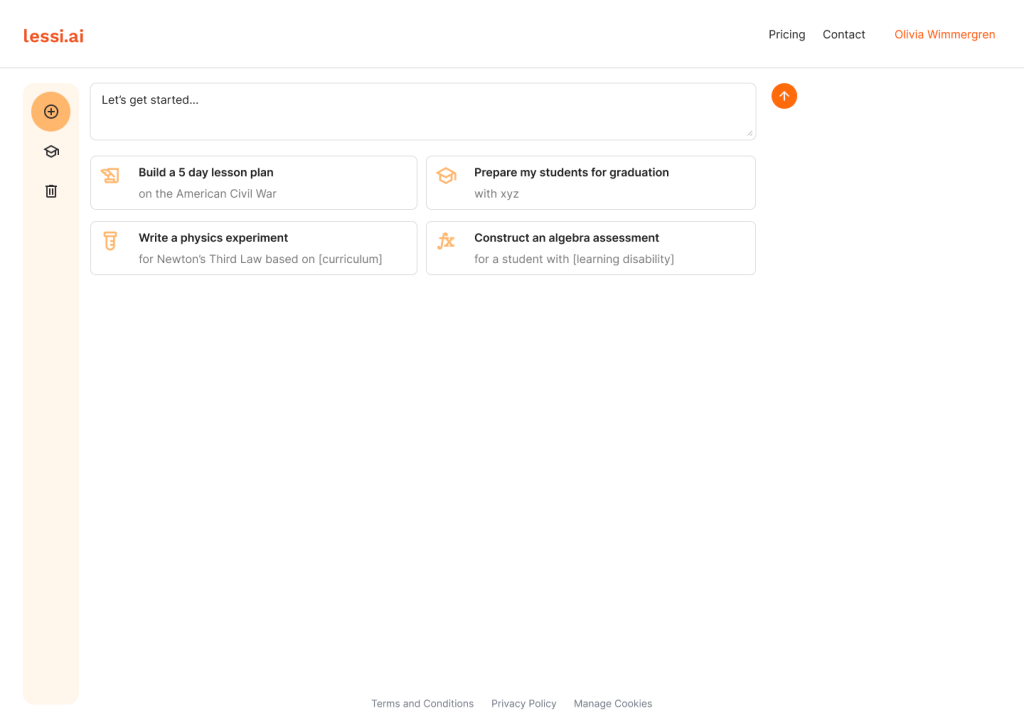Select "Build a 5 day lesson plan" suggestion

pyautogui.click(x=206, y=173)
